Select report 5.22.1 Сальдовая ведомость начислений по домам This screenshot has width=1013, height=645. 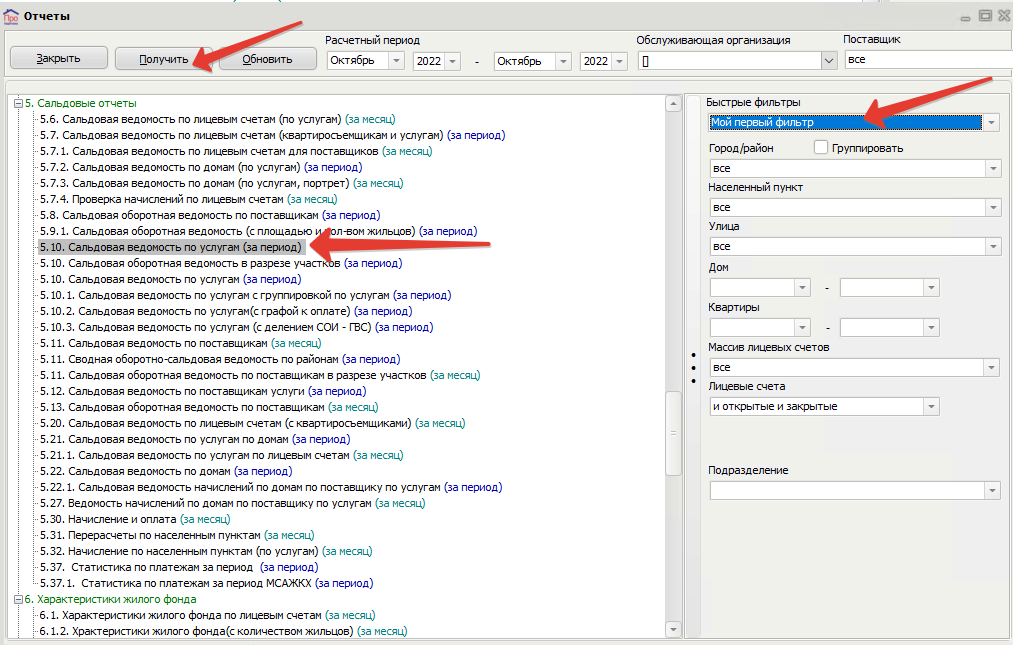[271, 487]
